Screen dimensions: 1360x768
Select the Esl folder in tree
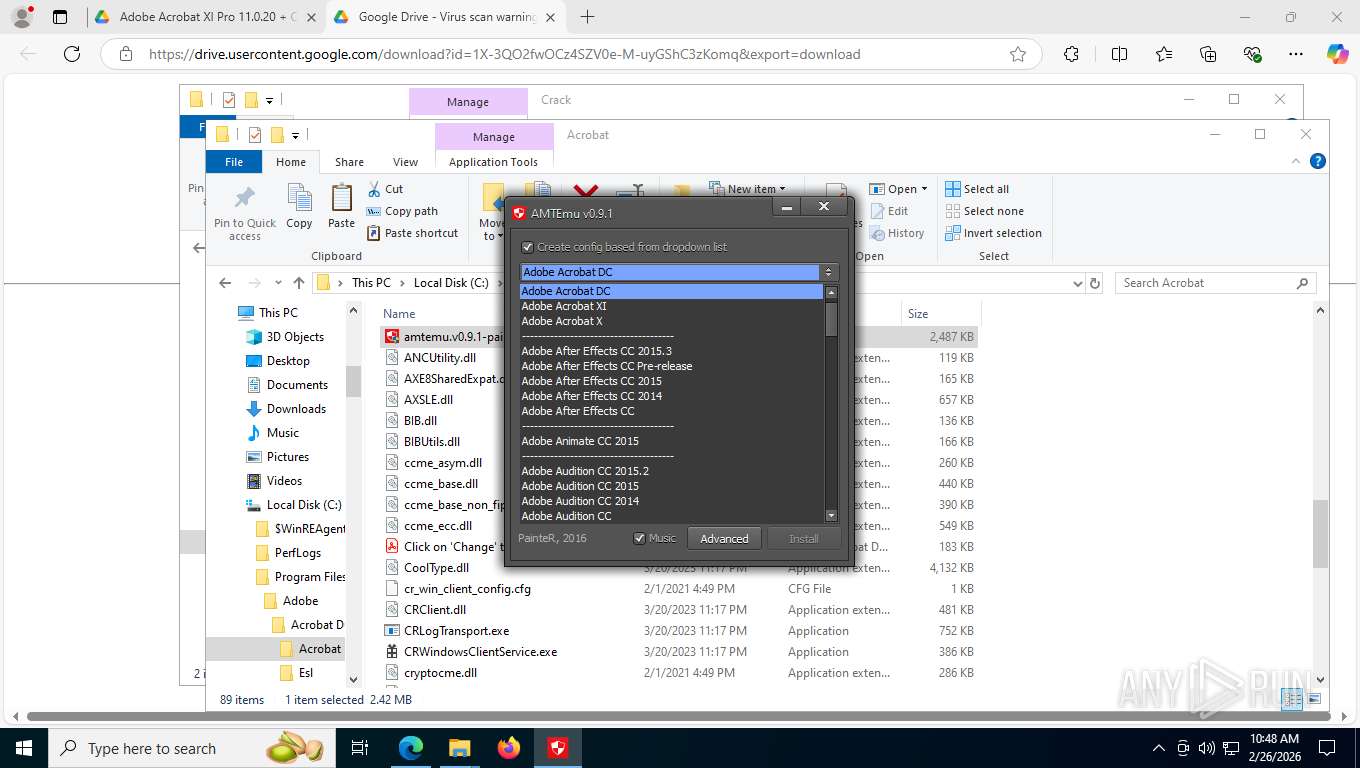coord(306,673)
